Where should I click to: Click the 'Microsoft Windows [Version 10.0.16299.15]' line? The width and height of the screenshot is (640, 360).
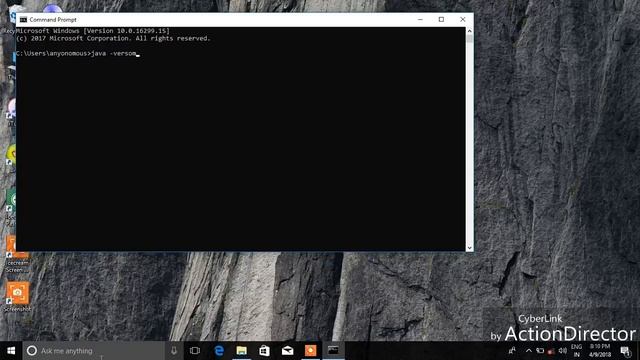point(93,31)
